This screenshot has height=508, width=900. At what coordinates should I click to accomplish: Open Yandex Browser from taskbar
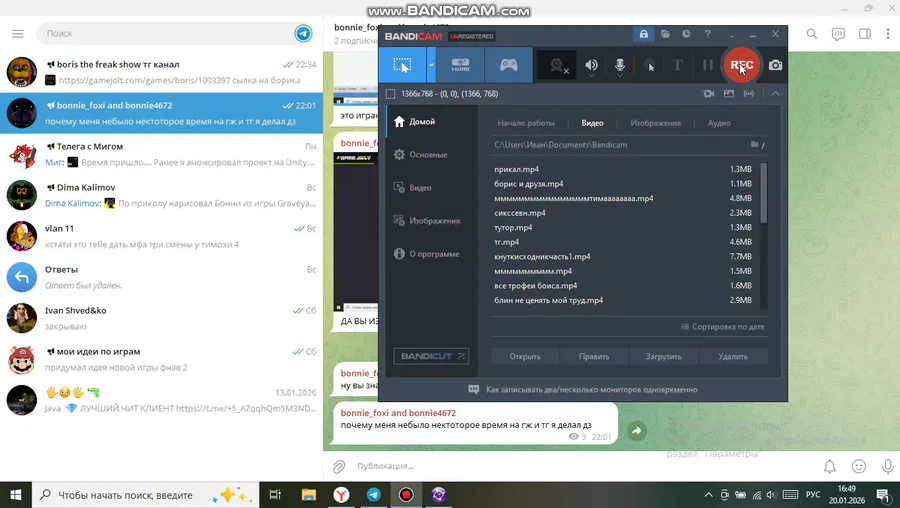[x=342, y=495]
